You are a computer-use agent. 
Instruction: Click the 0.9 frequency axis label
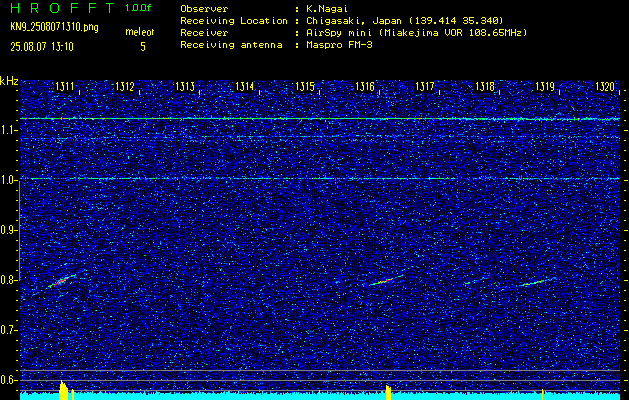click(x=8, y=230)
